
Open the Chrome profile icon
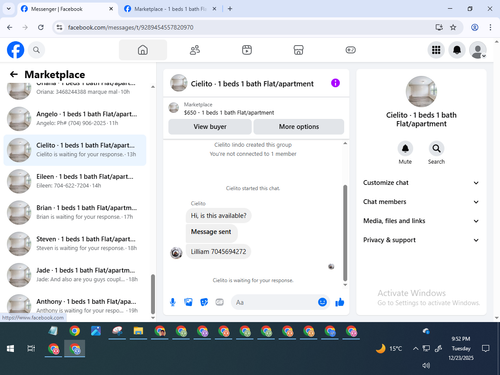(475, 27)
